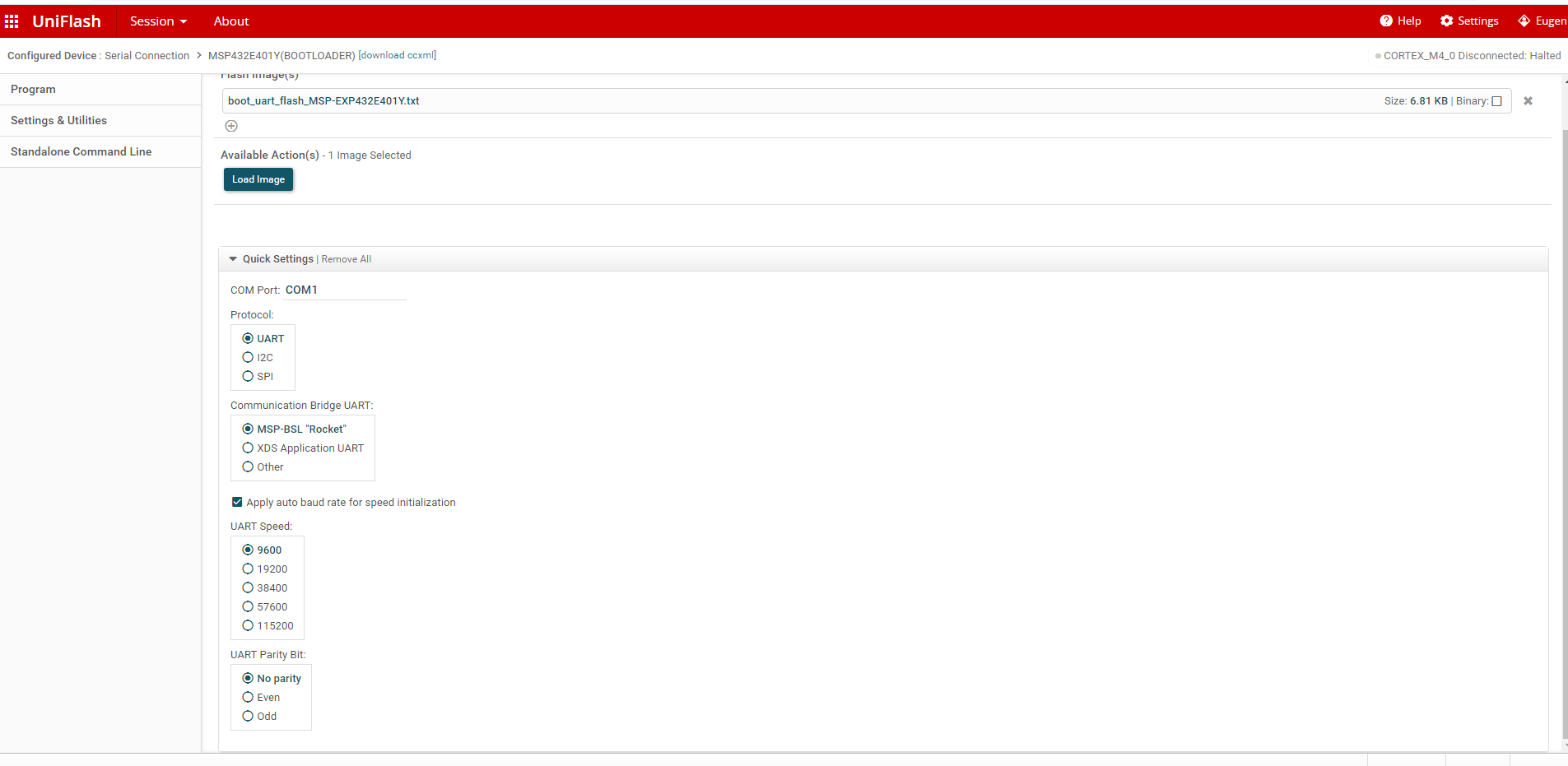Open the app grid launcher icon
Screen dimensions: 1568x766
[12, 21]
